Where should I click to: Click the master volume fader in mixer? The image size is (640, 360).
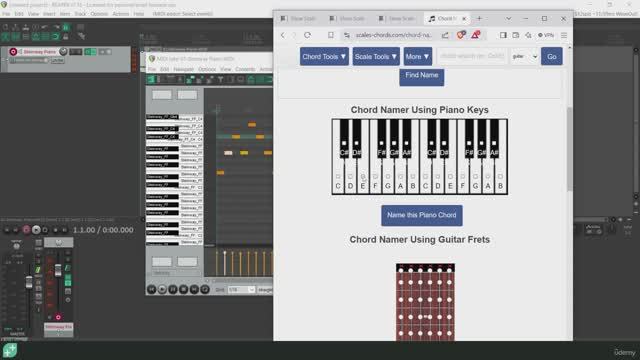point(29,282)
